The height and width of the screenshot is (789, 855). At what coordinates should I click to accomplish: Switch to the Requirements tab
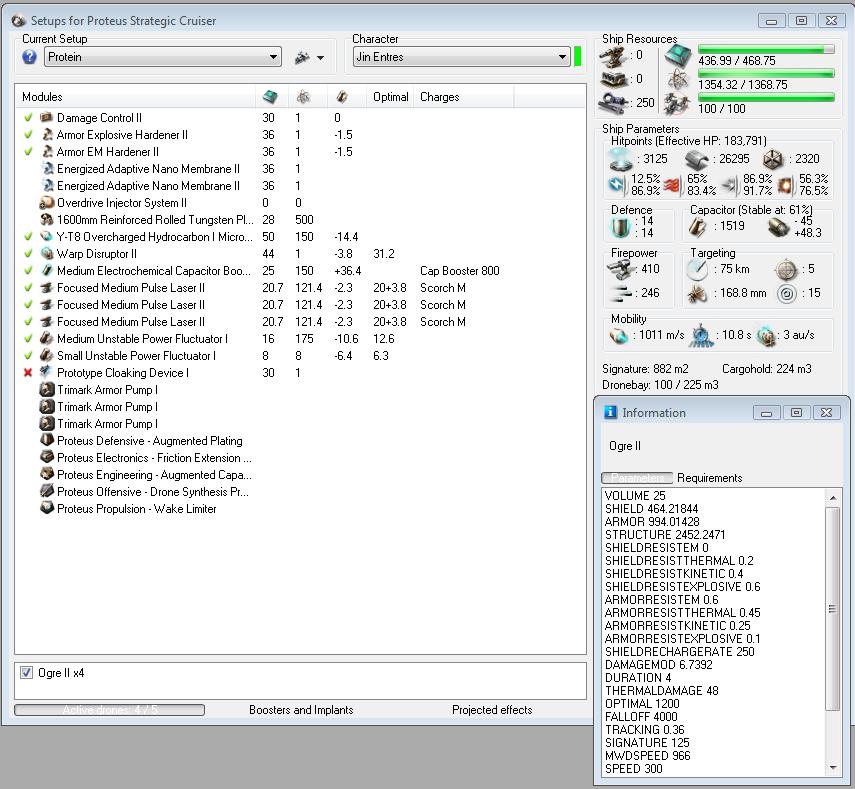coord(709,478)
